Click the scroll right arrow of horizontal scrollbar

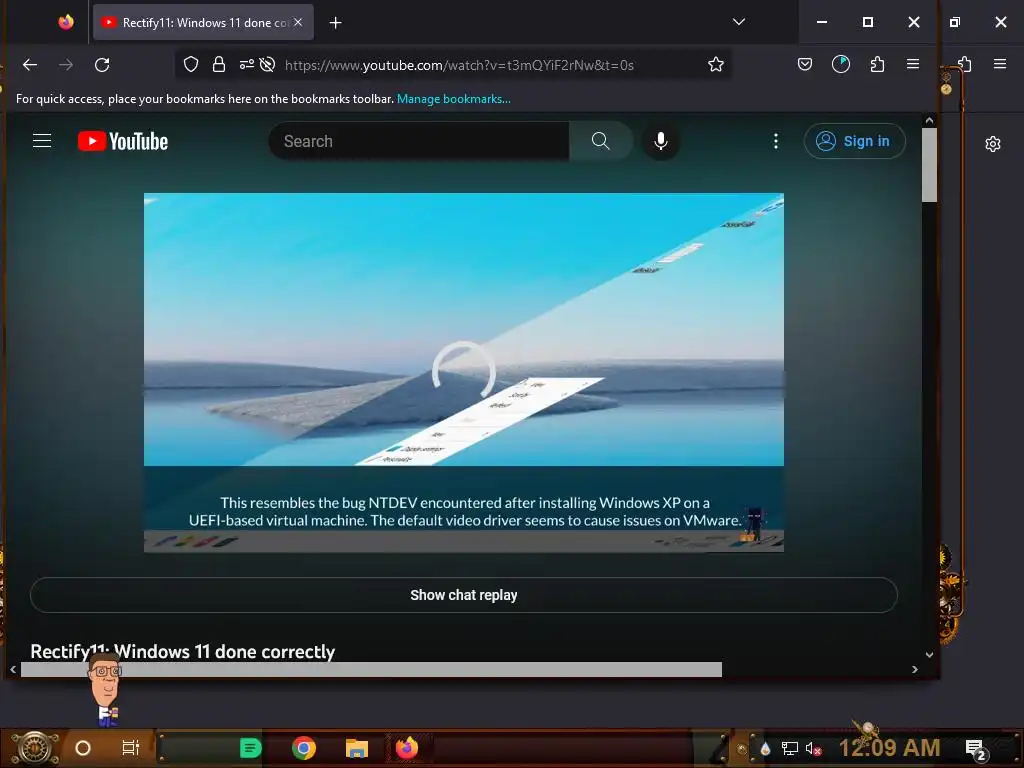[915, 669]
